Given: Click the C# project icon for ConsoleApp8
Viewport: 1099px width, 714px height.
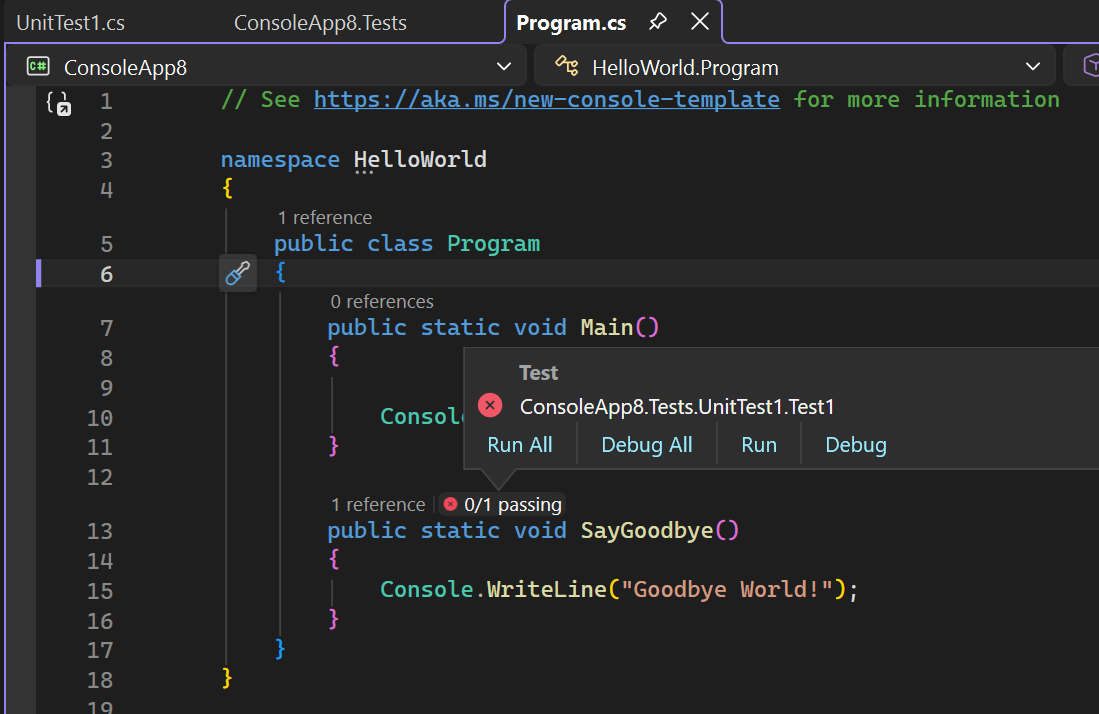Looking at the screenshot, I should pyautogui.click(x=39, y=67).
